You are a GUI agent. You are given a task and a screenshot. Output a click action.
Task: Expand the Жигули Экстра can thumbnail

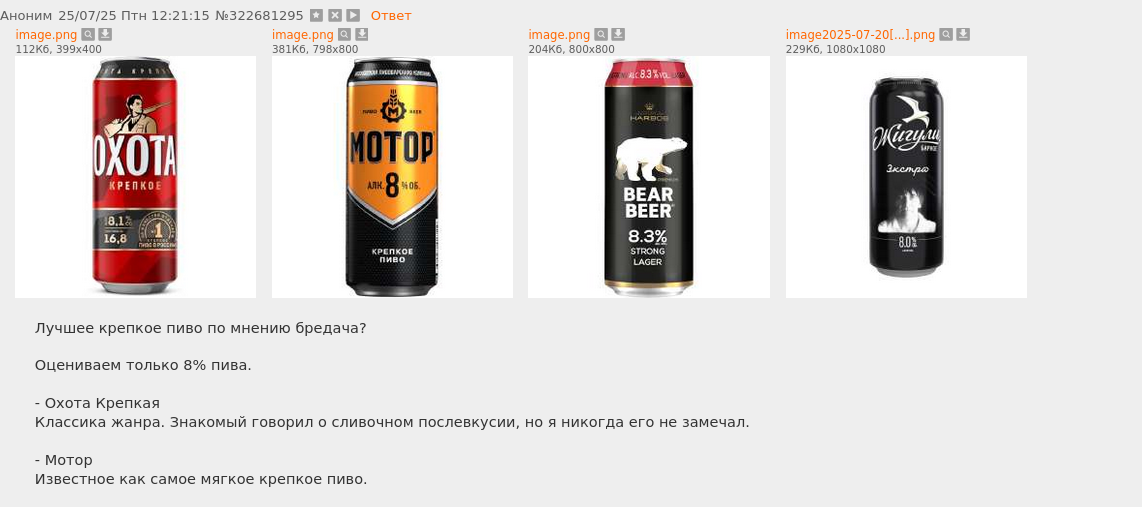coord(906,177)
